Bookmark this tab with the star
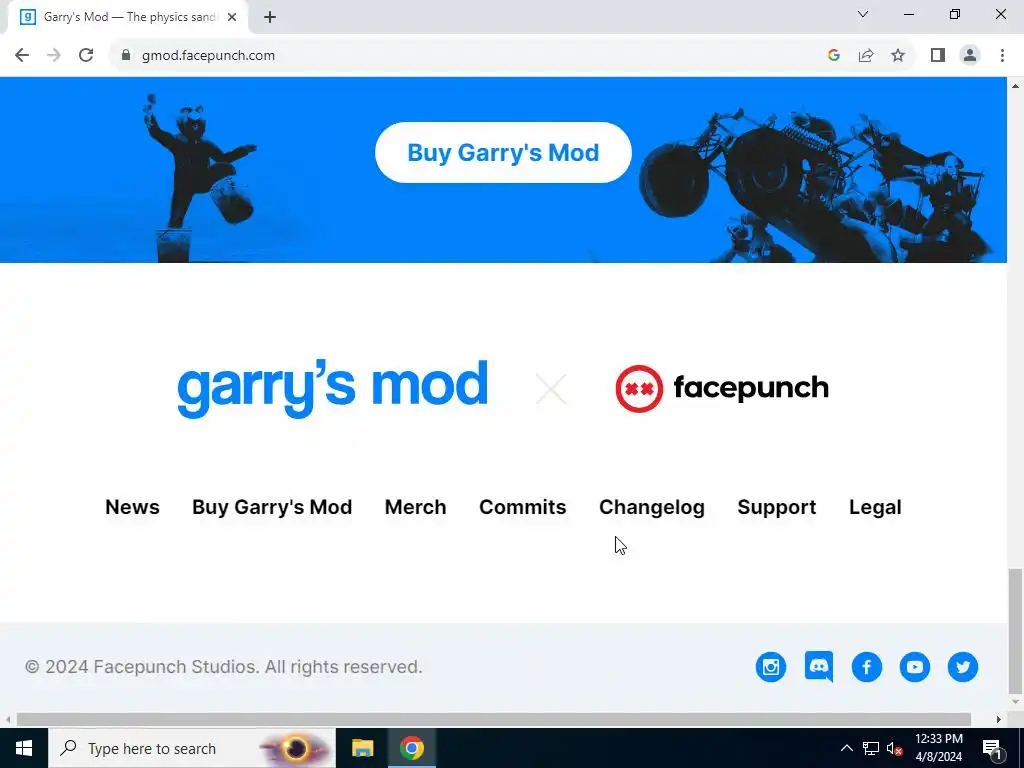 tap(898, 56)
